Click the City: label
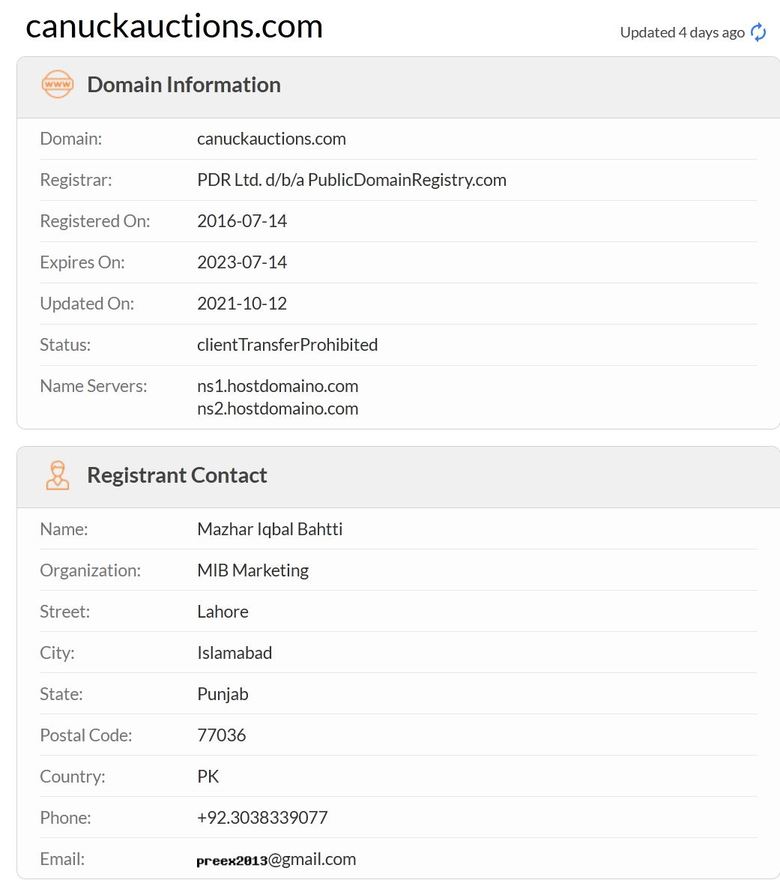780x892 pixels. click(57, 653)
